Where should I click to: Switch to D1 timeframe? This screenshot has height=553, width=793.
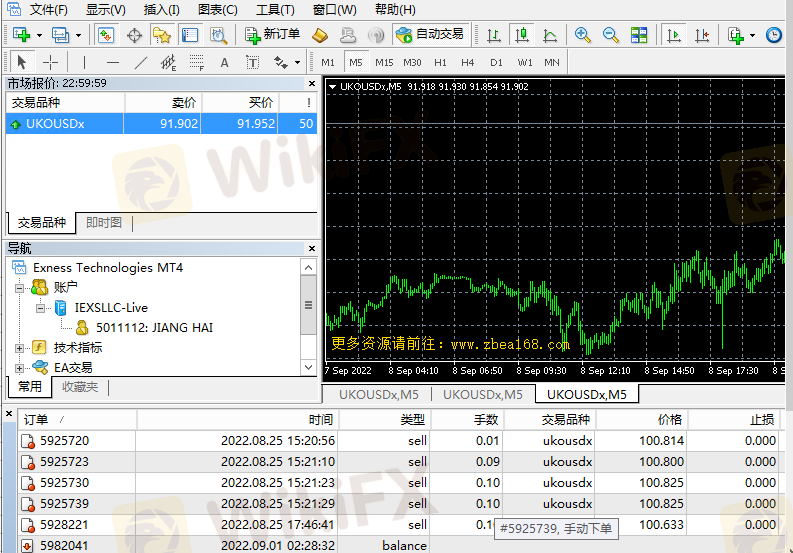pyautogui.click(x=496, y=62)
